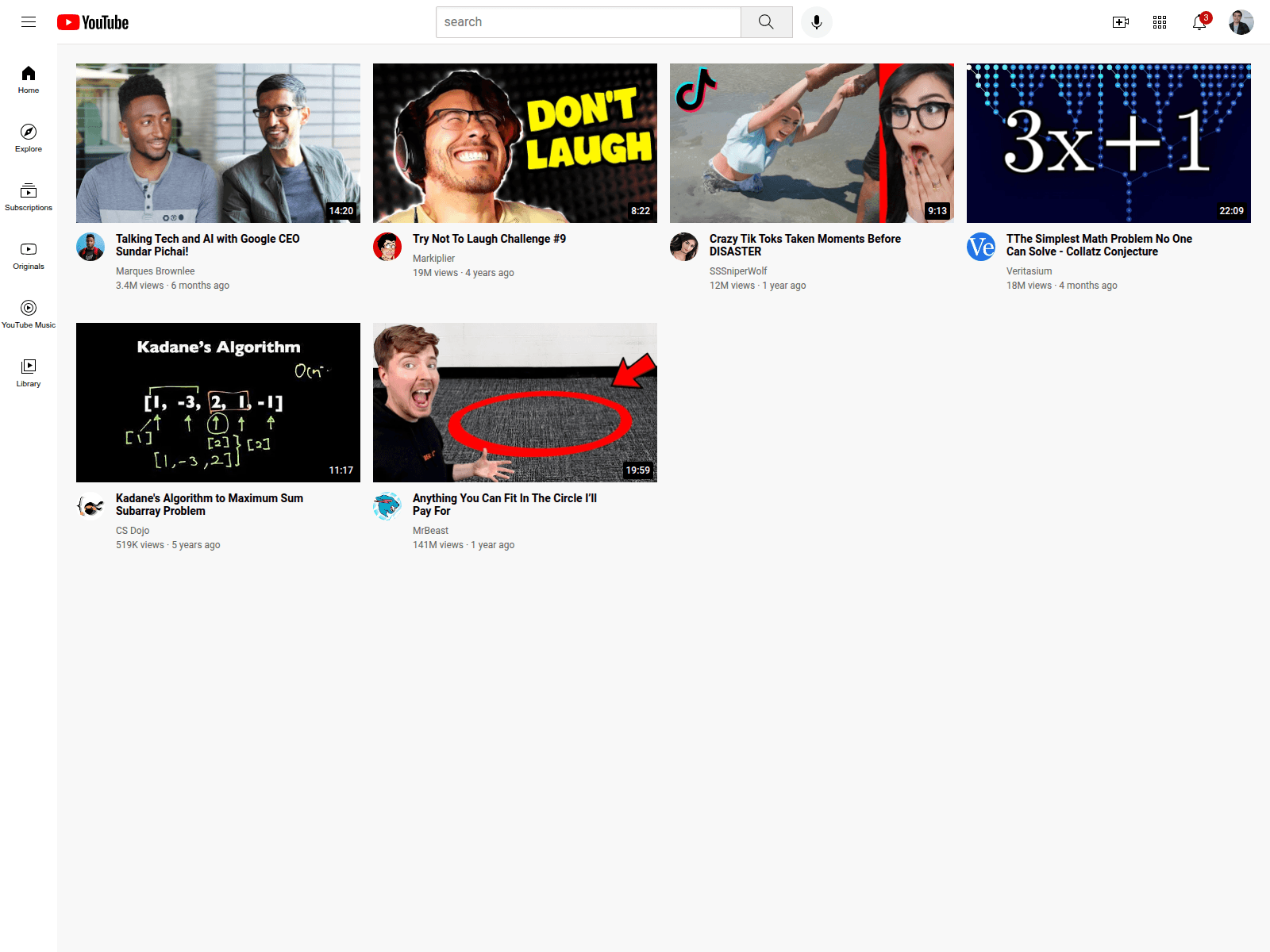Open the Library sidebar item
Viewport: 1270px width, 952px height.
(29, 373)
